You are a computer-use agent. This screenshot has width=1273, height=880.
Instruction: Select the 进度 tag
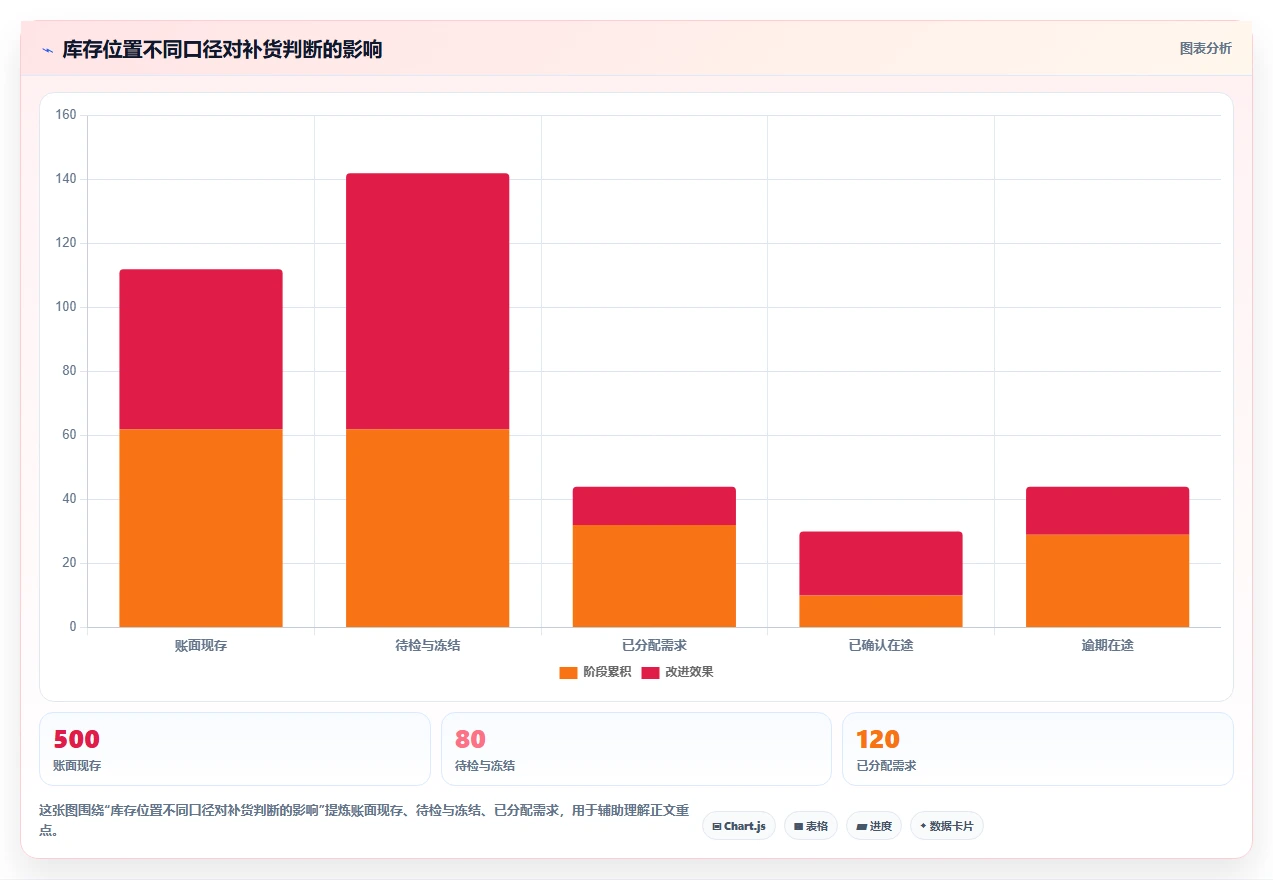(874, 826)
